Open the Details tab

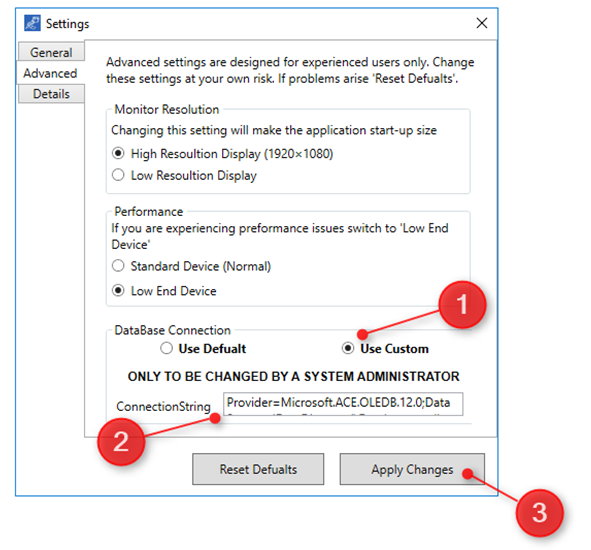[51, 94]
